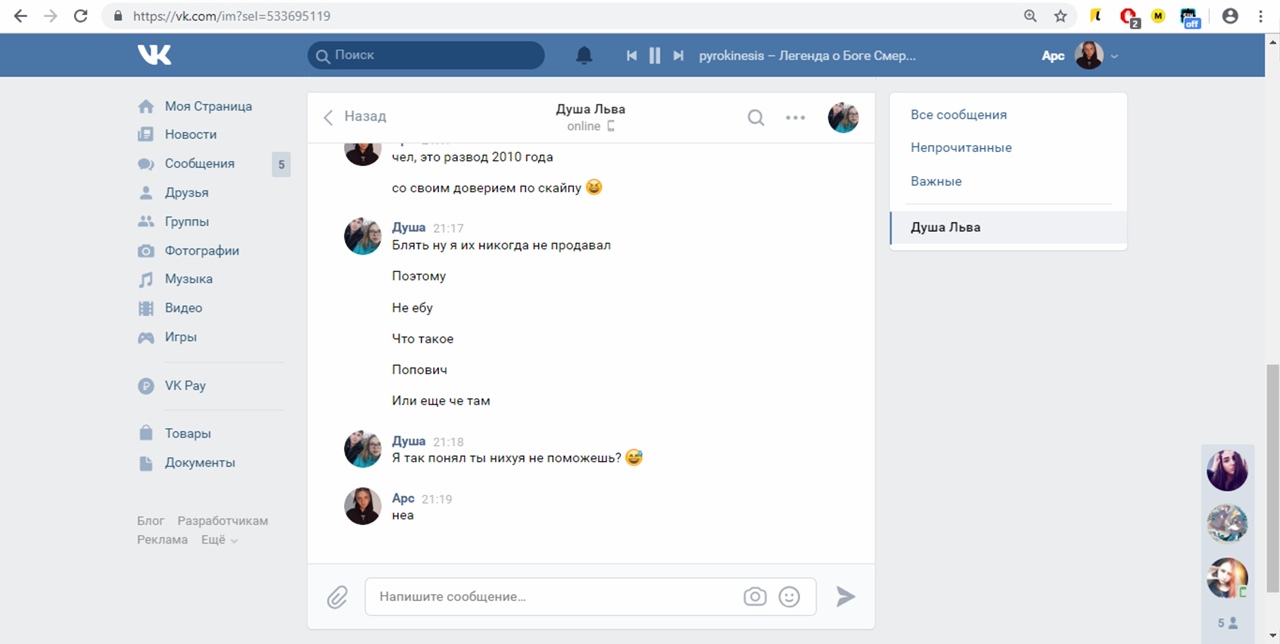Pause the playing music track
The image size is (1280, 644).
[655, 56]
